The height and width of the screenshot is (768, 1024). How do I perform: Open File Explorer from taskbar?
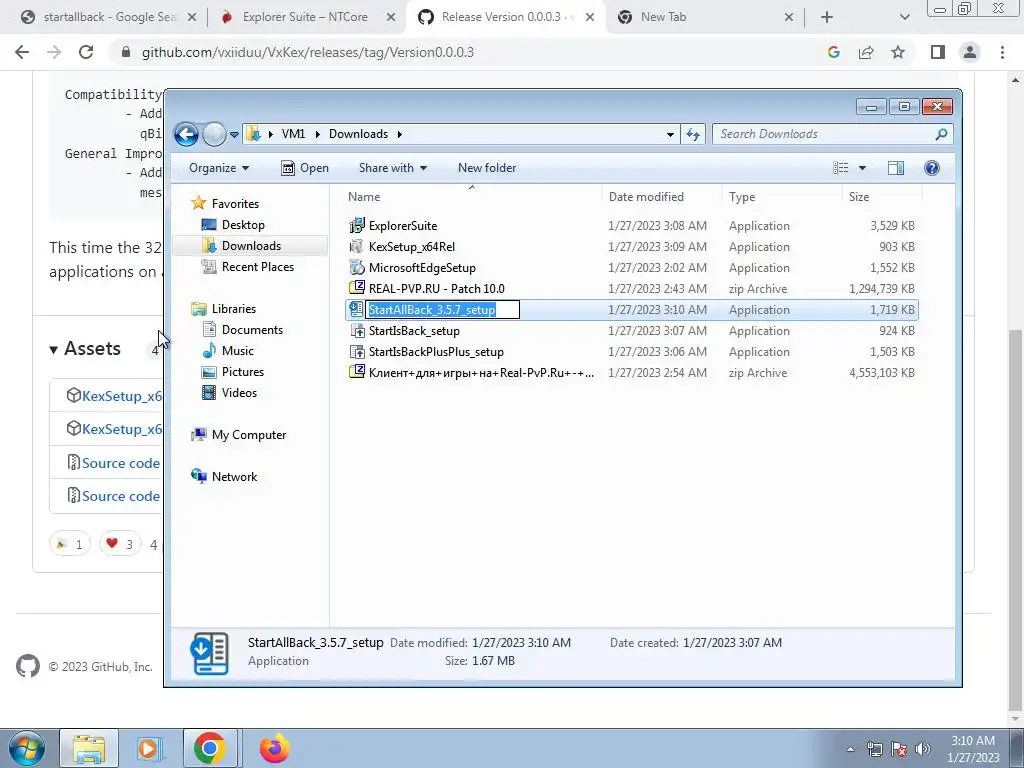click(x=89, y=748)
